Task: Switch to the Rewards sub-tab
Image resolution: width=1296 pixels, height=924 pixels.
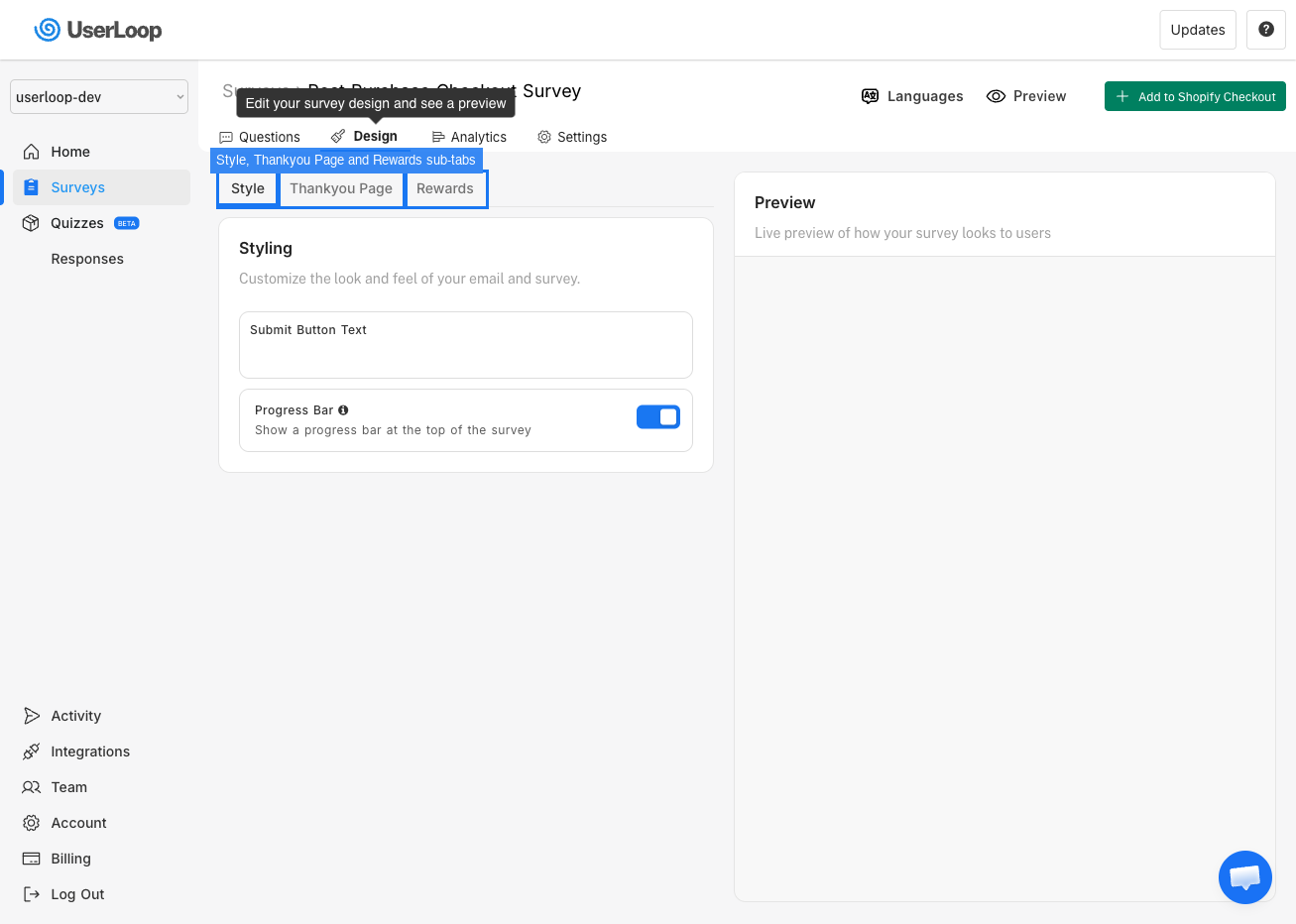Action: (445, 188)
